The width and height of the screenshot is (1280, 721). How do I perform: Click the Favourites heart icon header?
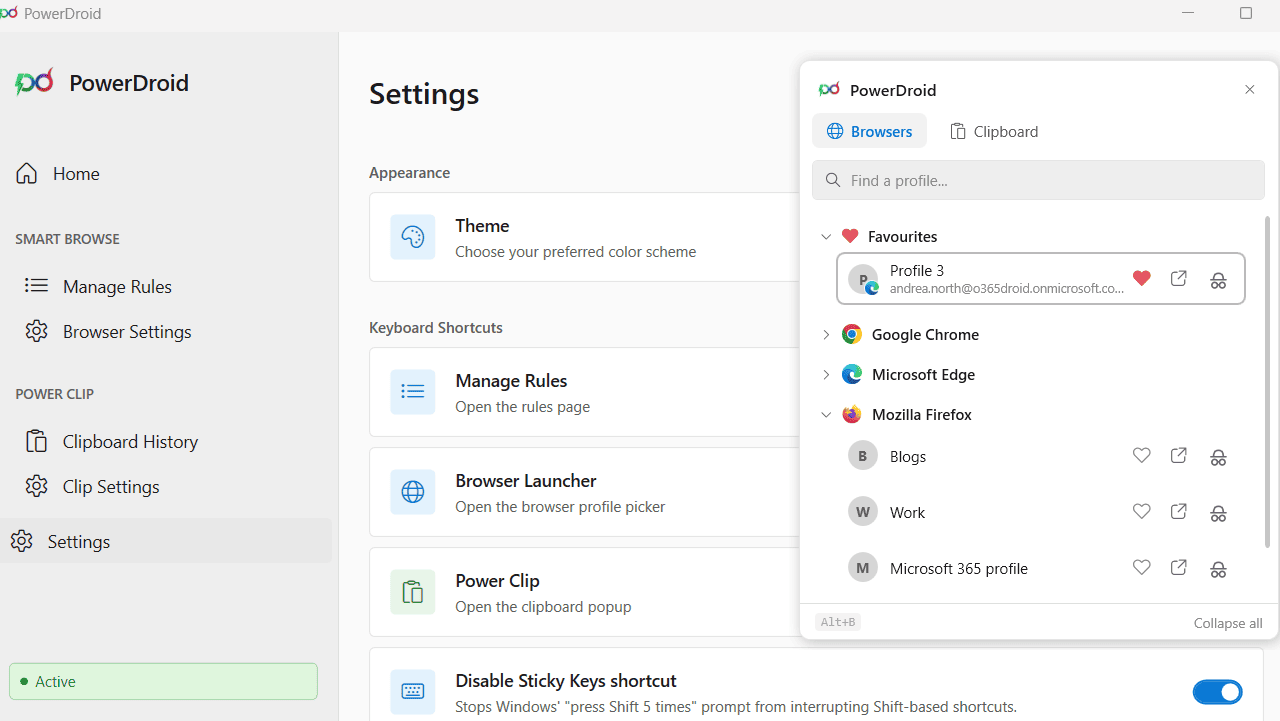[850, 236]
